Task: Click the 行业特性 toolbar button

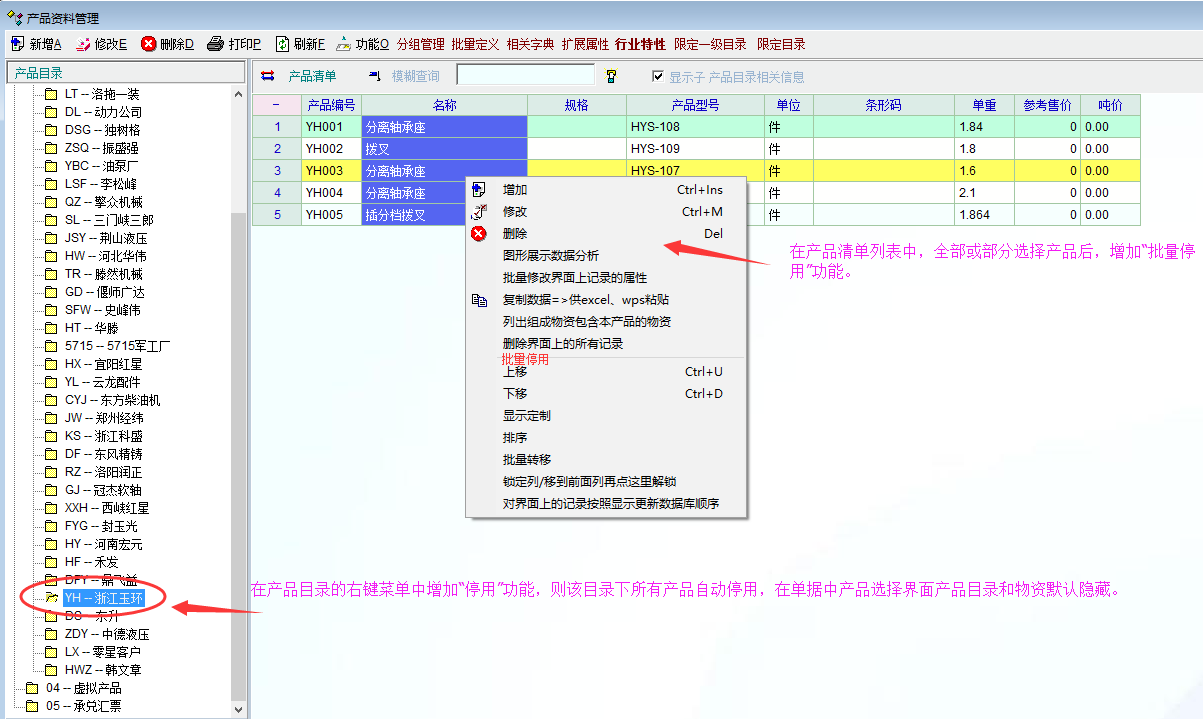Action: pyautogui.click(x=640, y=44)
